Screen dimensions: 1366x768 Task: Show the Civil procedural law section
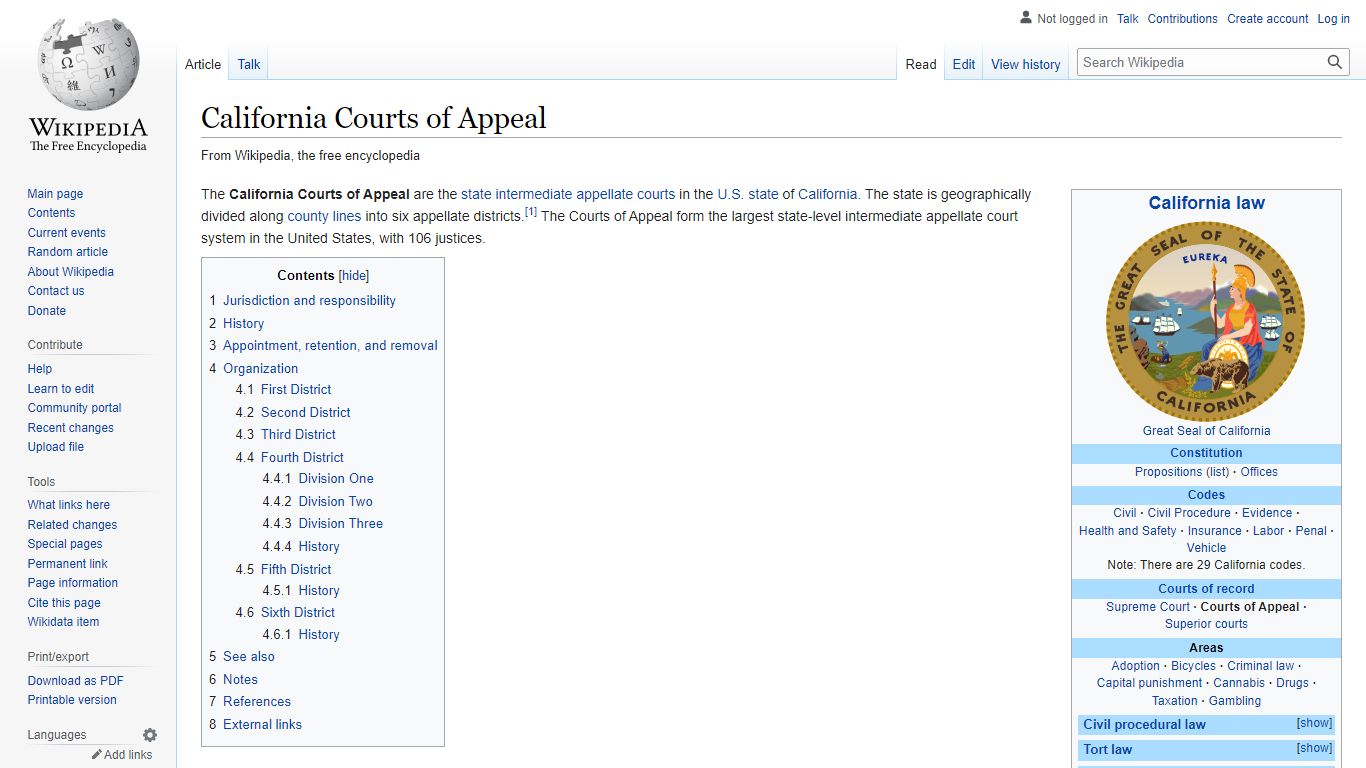(1314, 723)
